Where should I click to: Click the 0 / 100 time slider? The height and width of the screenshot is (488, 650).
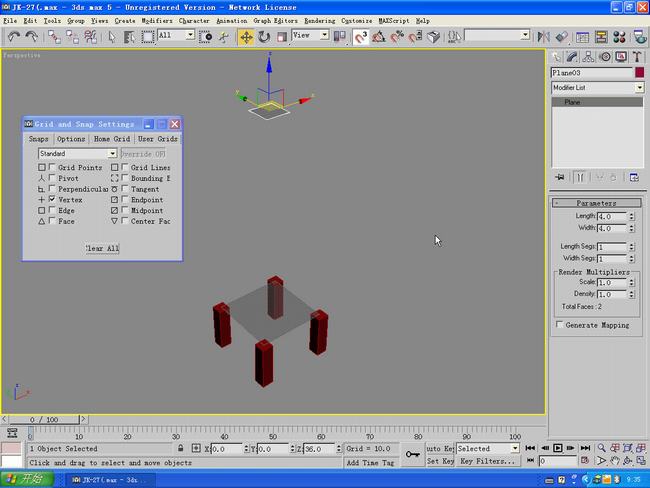44,419
